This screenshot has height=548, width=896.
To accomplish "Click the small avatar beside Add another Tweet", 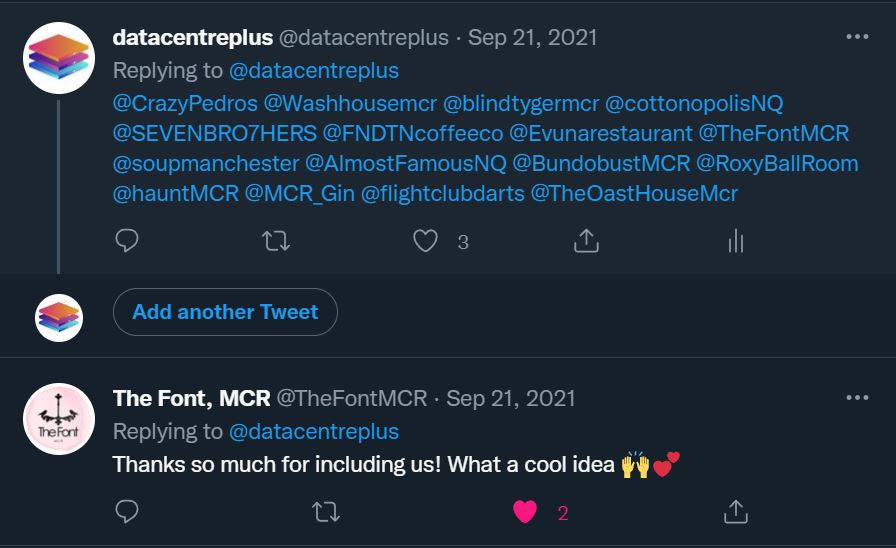I will click(59, 318).
